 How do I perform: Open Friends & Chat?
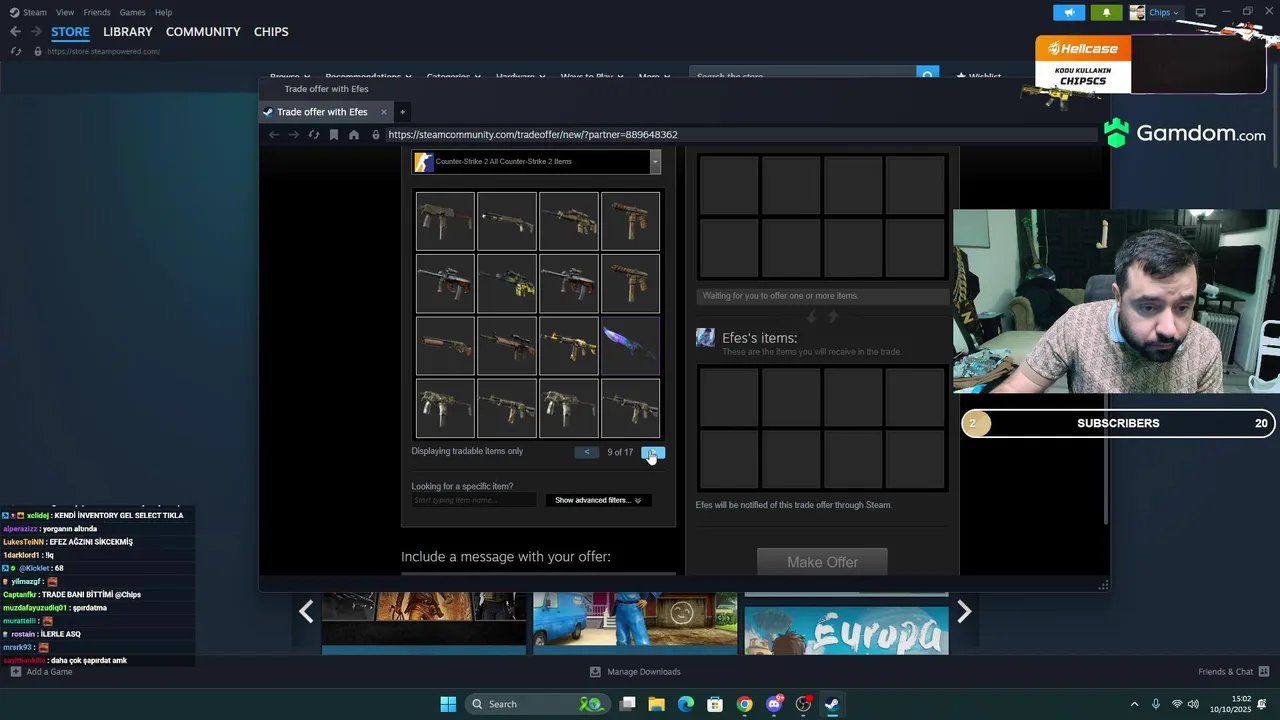pos(1234,672)
